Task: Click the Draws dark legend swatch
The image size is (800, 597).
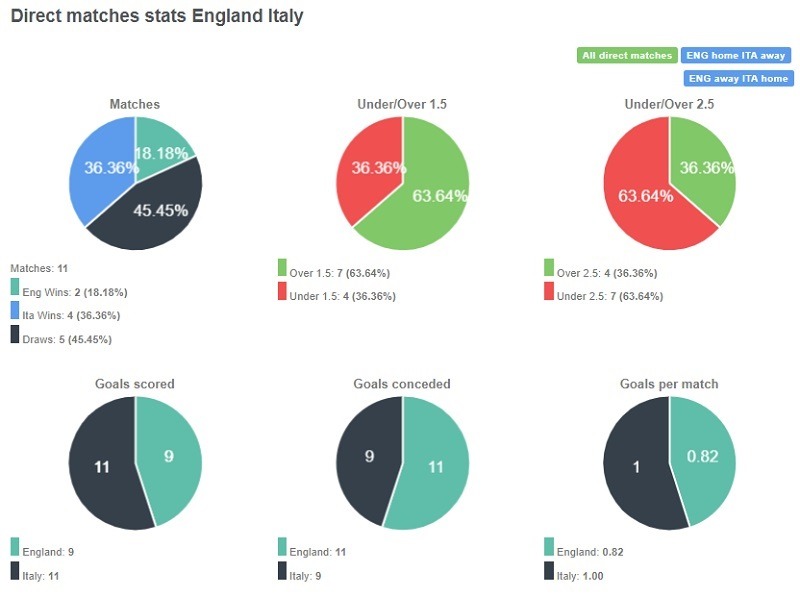Action: point(15,335)
